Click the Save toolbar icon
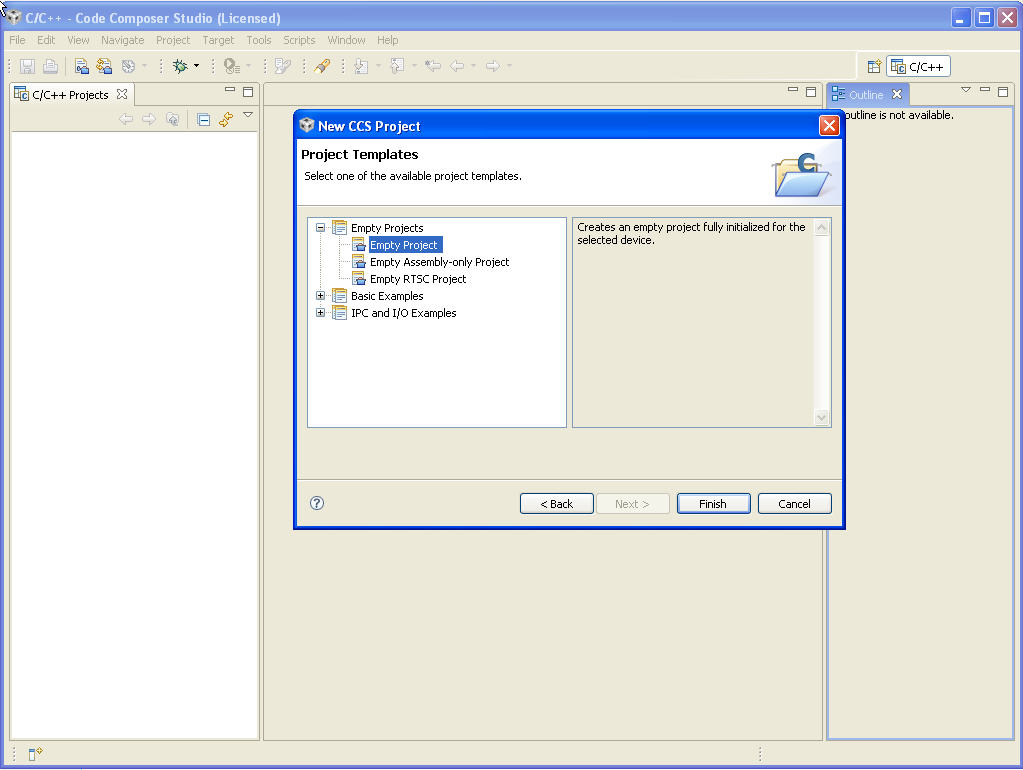 [x=27, y=66]
